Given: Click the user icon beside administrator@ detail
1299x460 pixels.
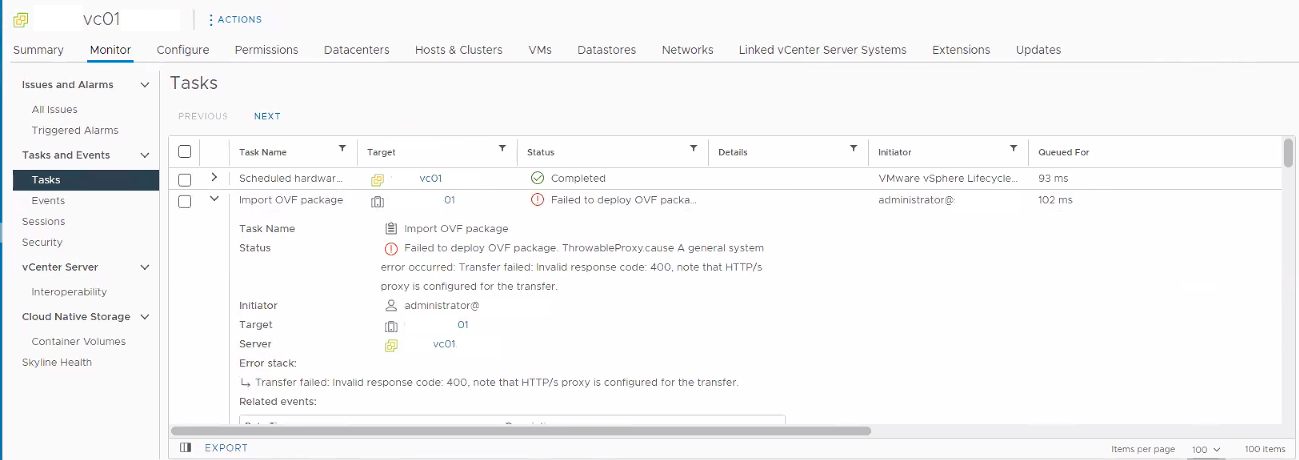Looking at the screenshot, I should (x=391, y=306).
